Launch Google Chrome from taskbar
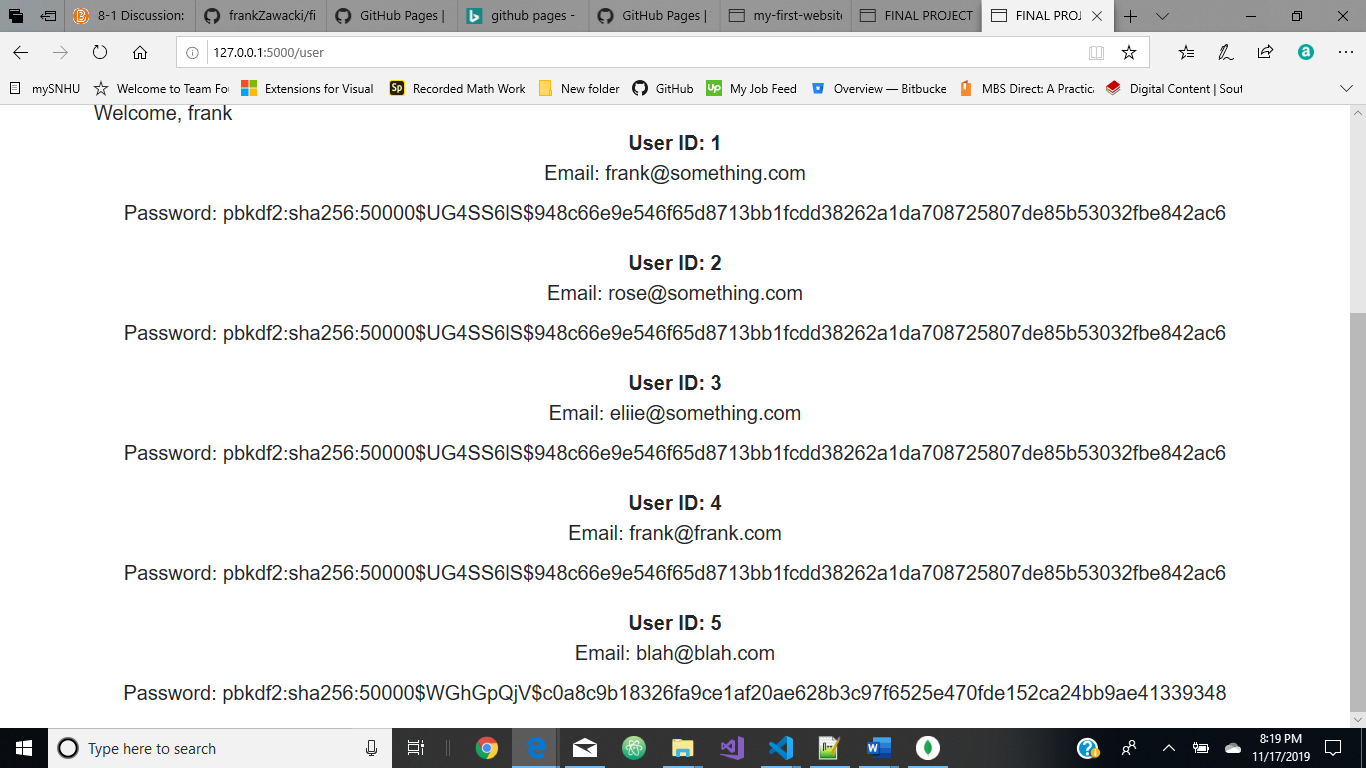 [487, 748]
